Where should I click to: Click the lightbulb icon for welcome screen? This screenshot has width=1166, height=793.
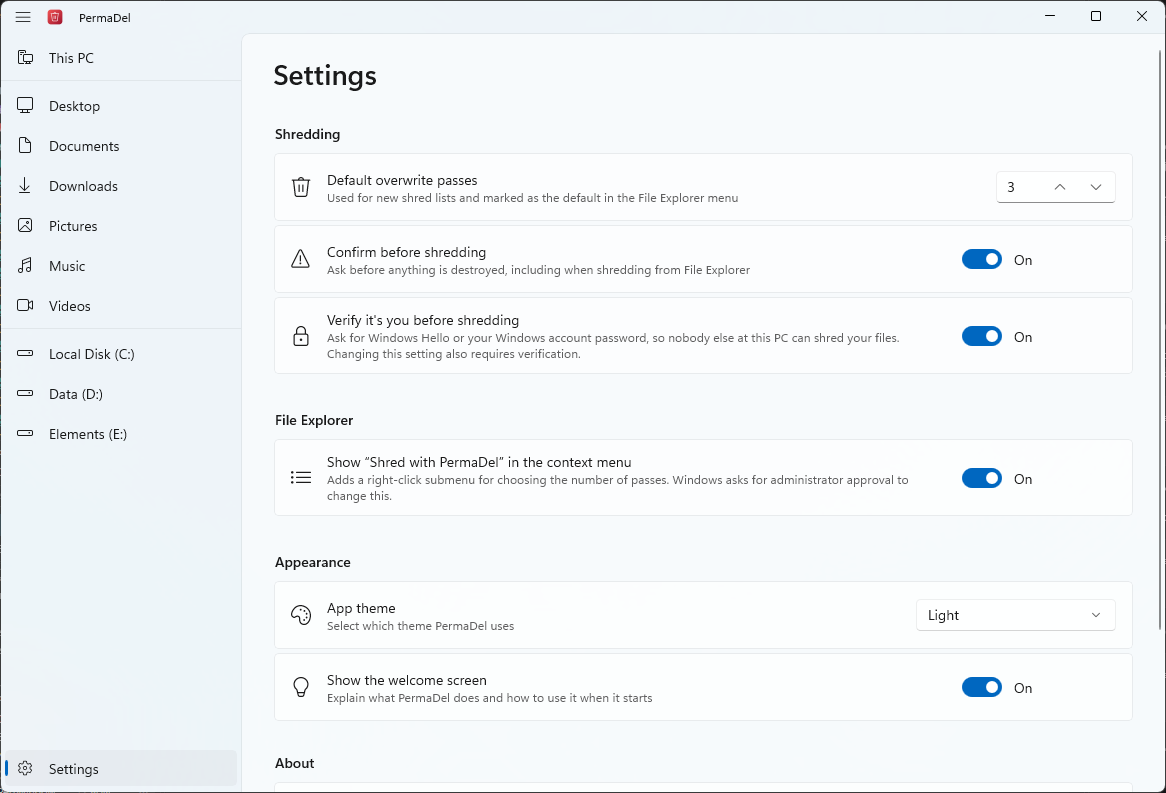coord(300,687)
